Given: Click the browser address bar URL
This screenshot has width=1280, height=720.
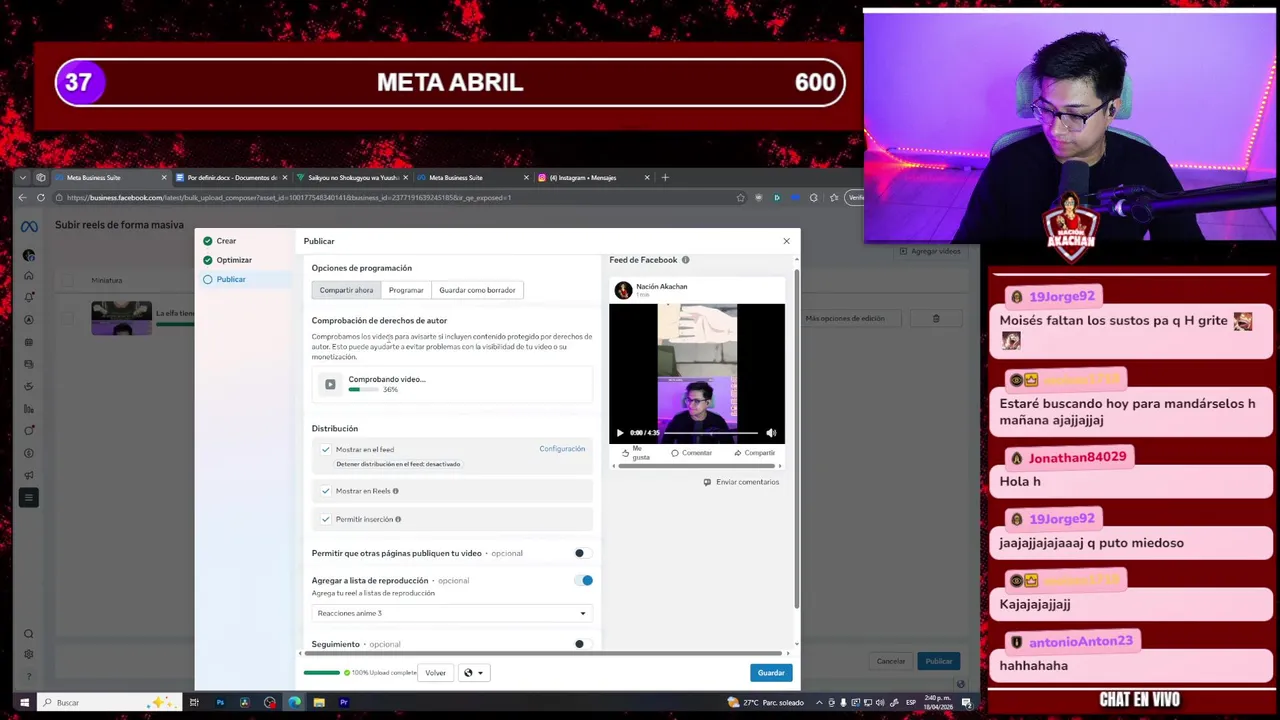Looking at the screenshot, I should pyautogui.click(x=290, y=198).
